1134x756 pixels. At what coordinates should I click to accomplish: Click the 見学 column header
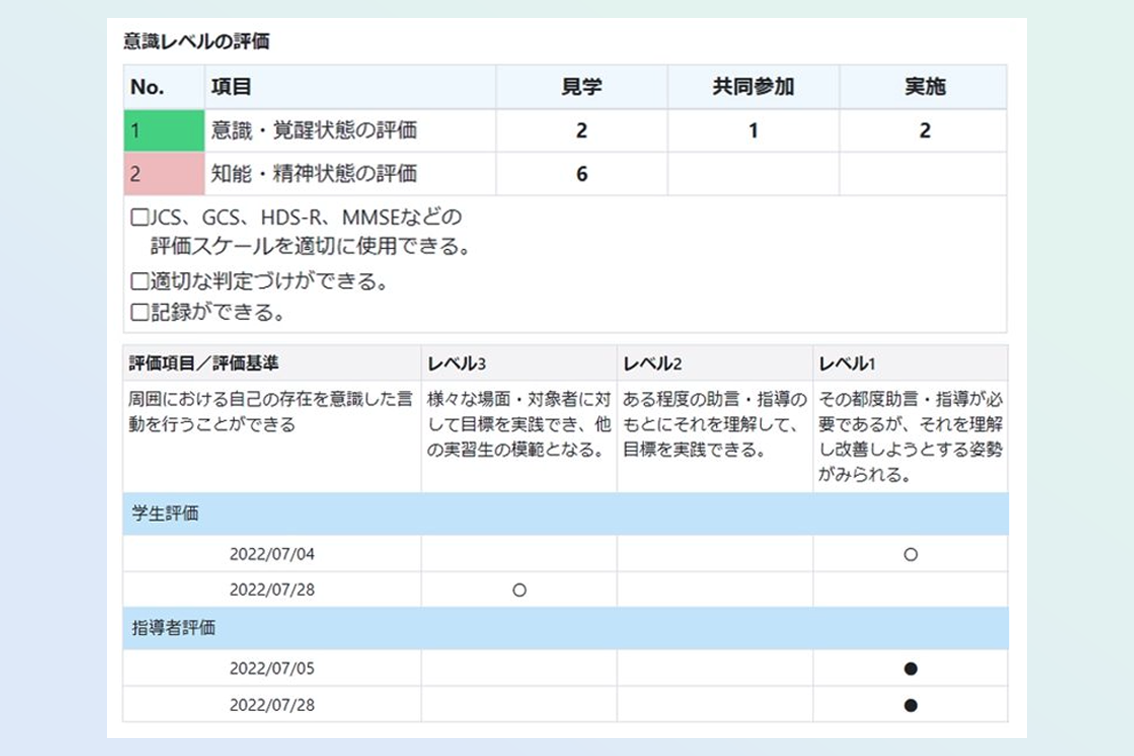581,87
